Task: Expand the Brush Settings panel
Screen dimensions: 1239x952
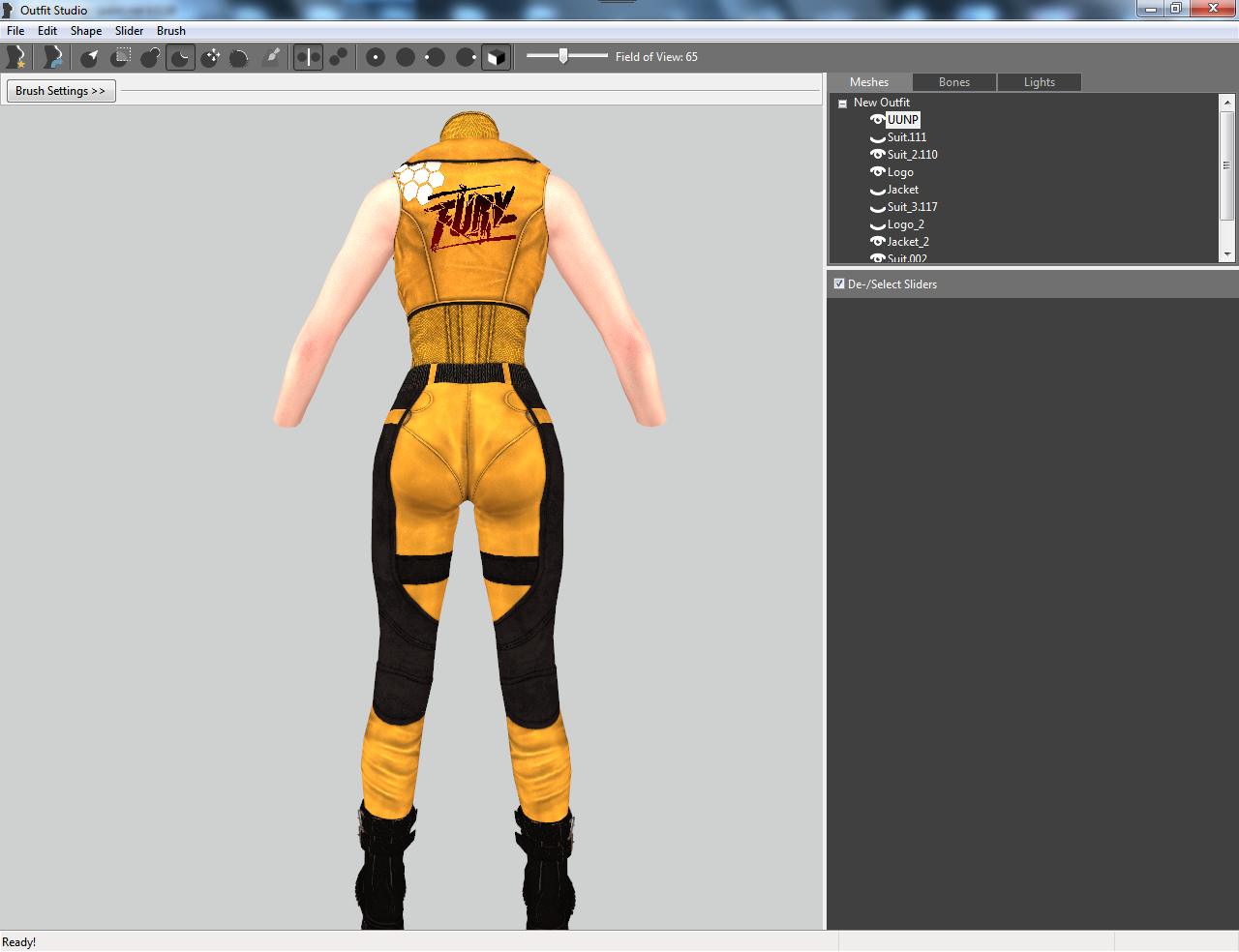Action: tap(60, 91)
